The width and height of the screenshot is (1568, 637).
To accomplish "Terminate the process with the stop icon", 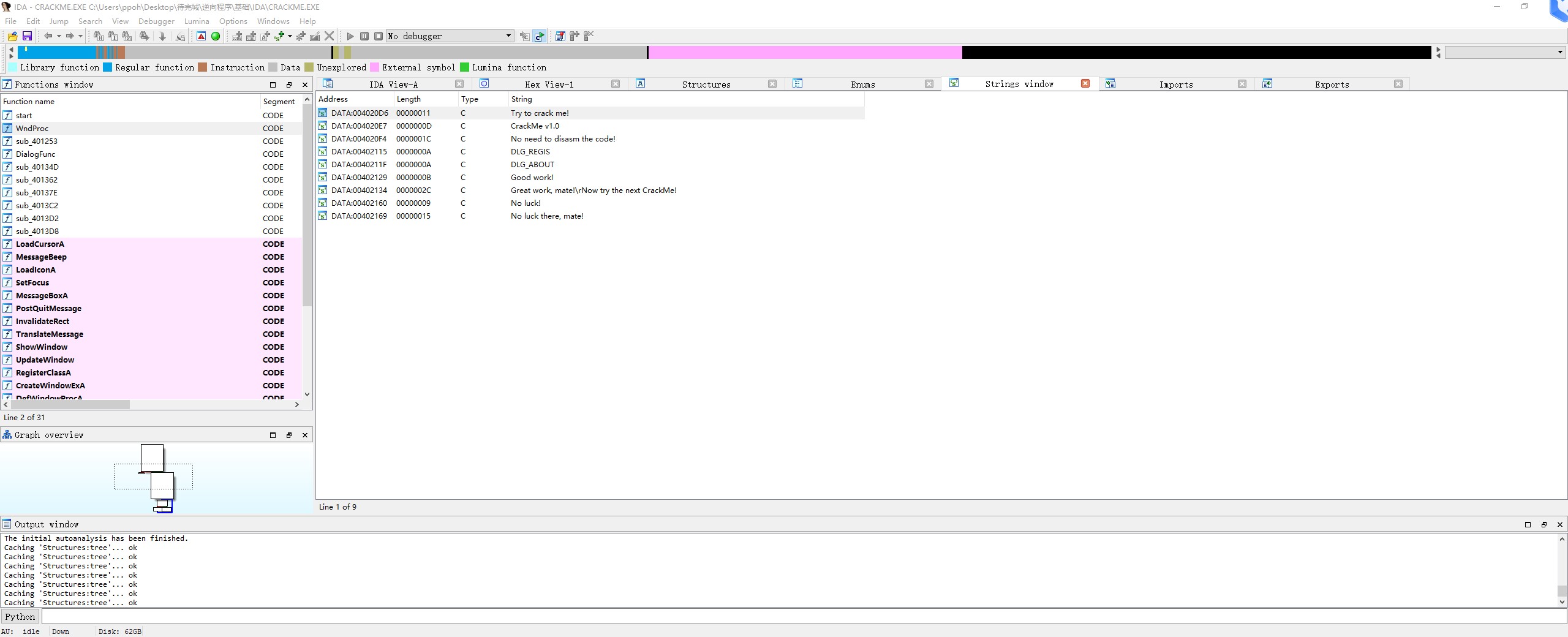I will tap(379, 36).
